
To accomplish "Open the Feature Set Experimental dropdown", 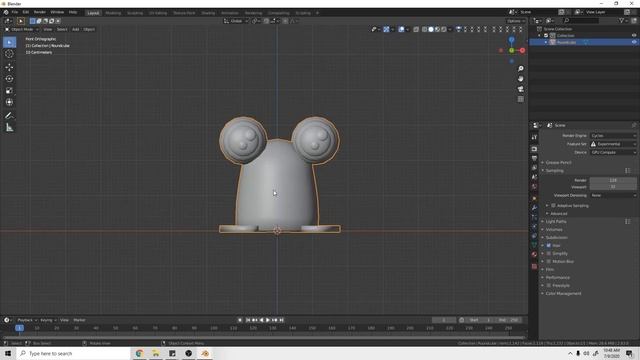I will tap(613, 144).
